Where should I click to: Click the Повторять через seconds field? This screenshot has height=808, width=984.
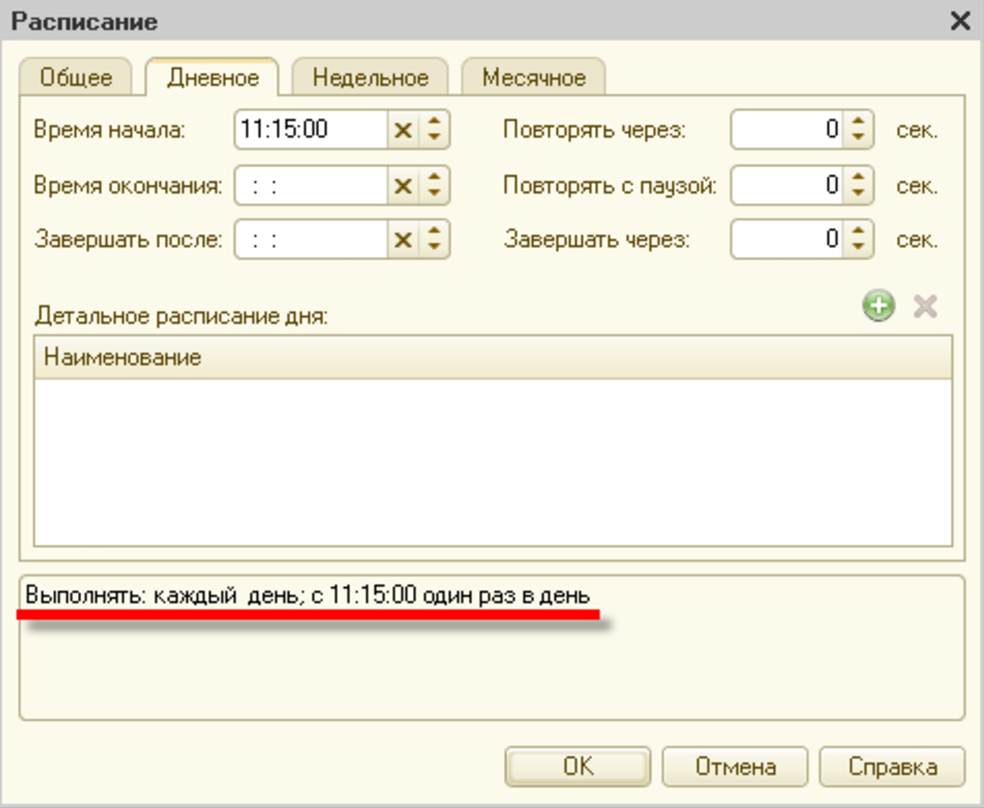(x=788, y=130)
